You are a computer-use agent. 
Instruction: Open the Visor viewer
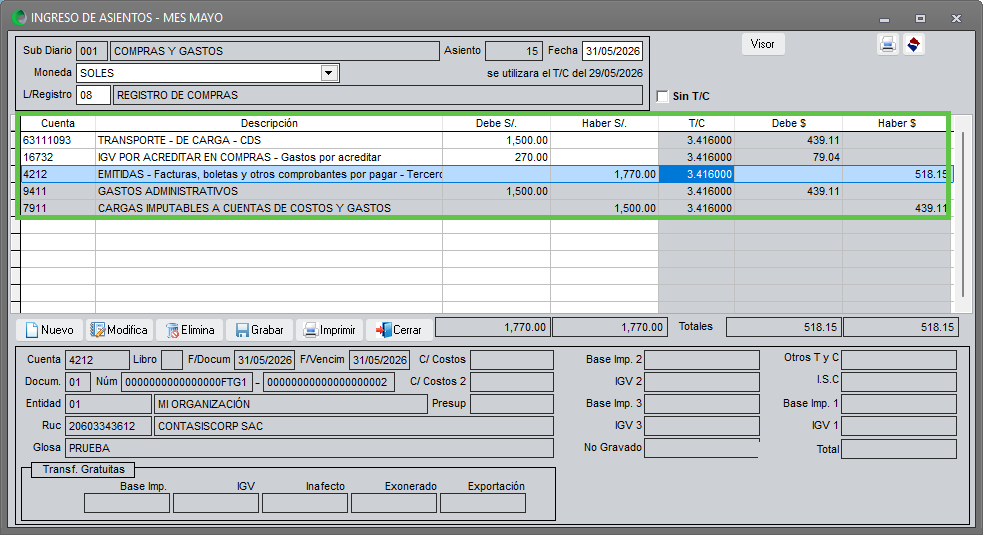pyautogui.click(x=763, y=44)
